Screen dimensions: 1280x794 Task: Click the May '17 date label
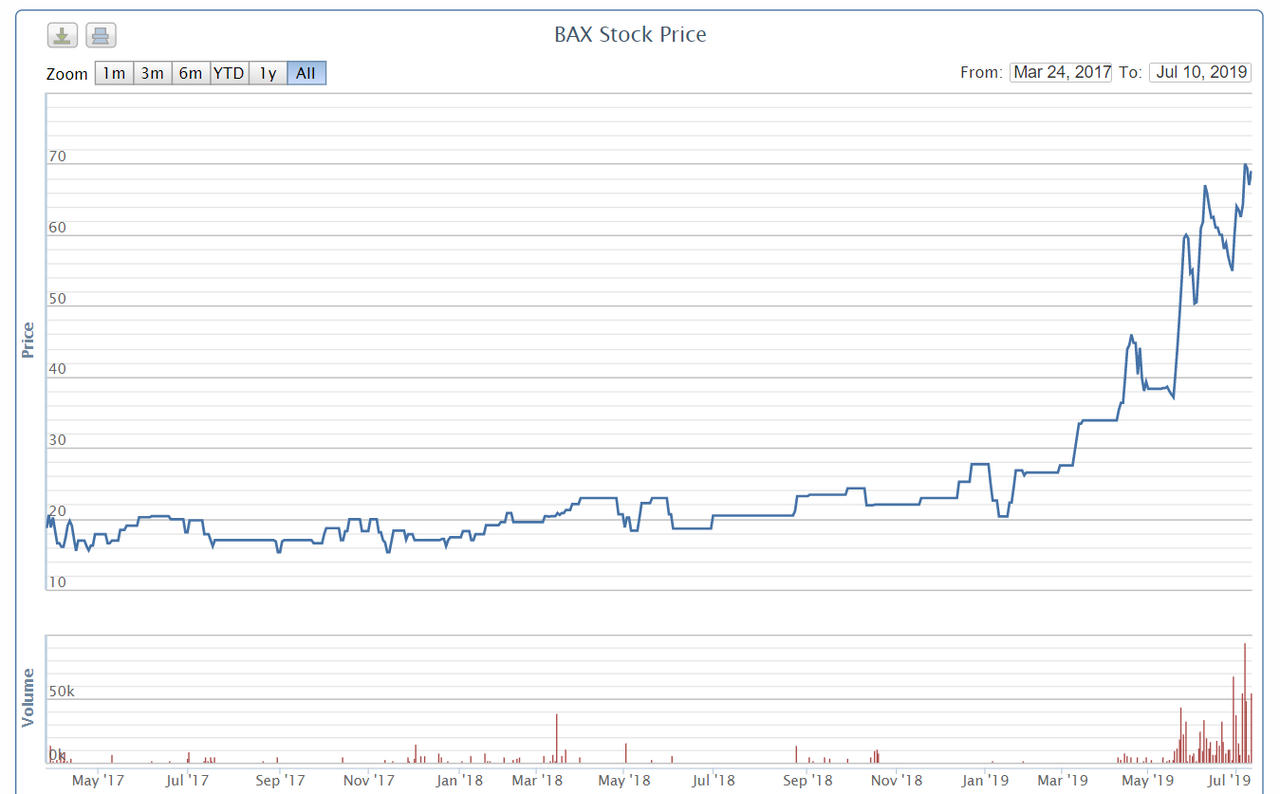pos(99,779)
